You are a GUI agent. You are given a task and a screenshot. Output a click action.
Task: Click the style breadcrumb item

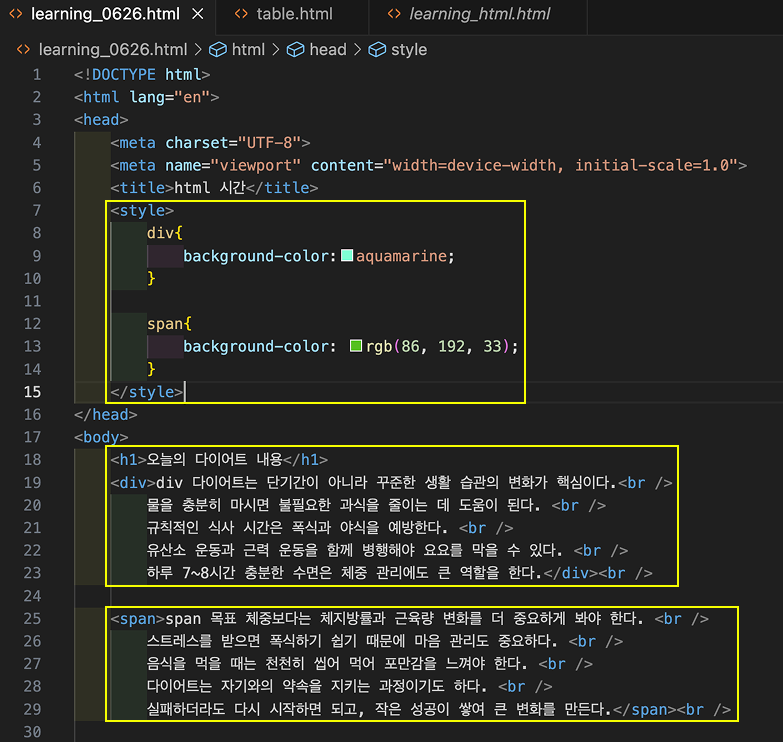408,49
